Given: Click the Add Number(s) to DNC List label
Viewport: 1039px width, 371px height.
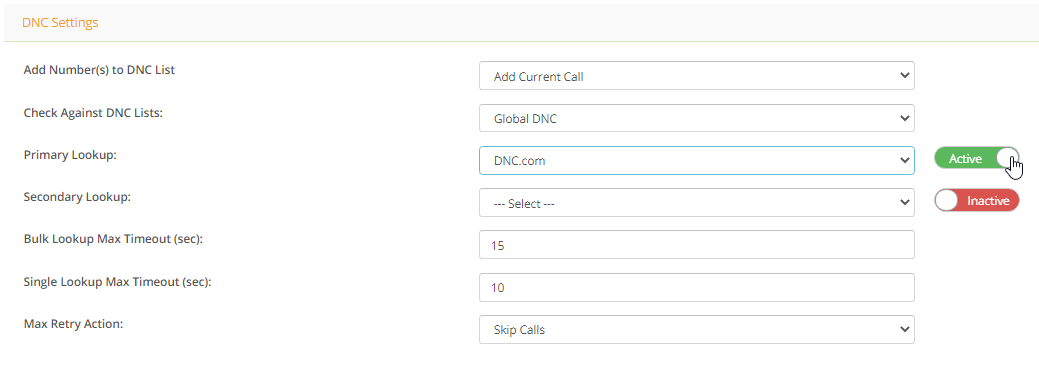Looking at the screenshot, I should tap(99, 70).
